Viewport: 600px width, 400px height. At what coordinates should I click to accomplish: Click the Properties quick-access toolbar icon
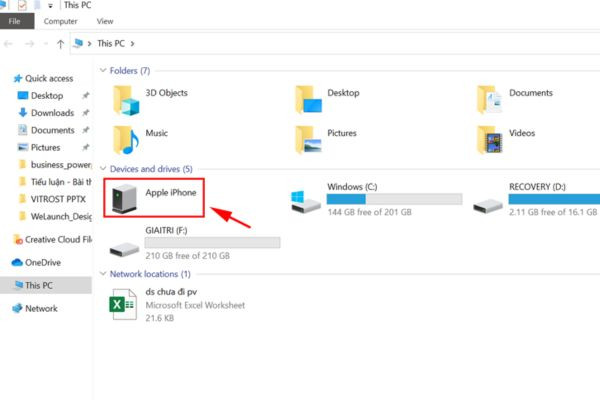(x=22, y=5)
